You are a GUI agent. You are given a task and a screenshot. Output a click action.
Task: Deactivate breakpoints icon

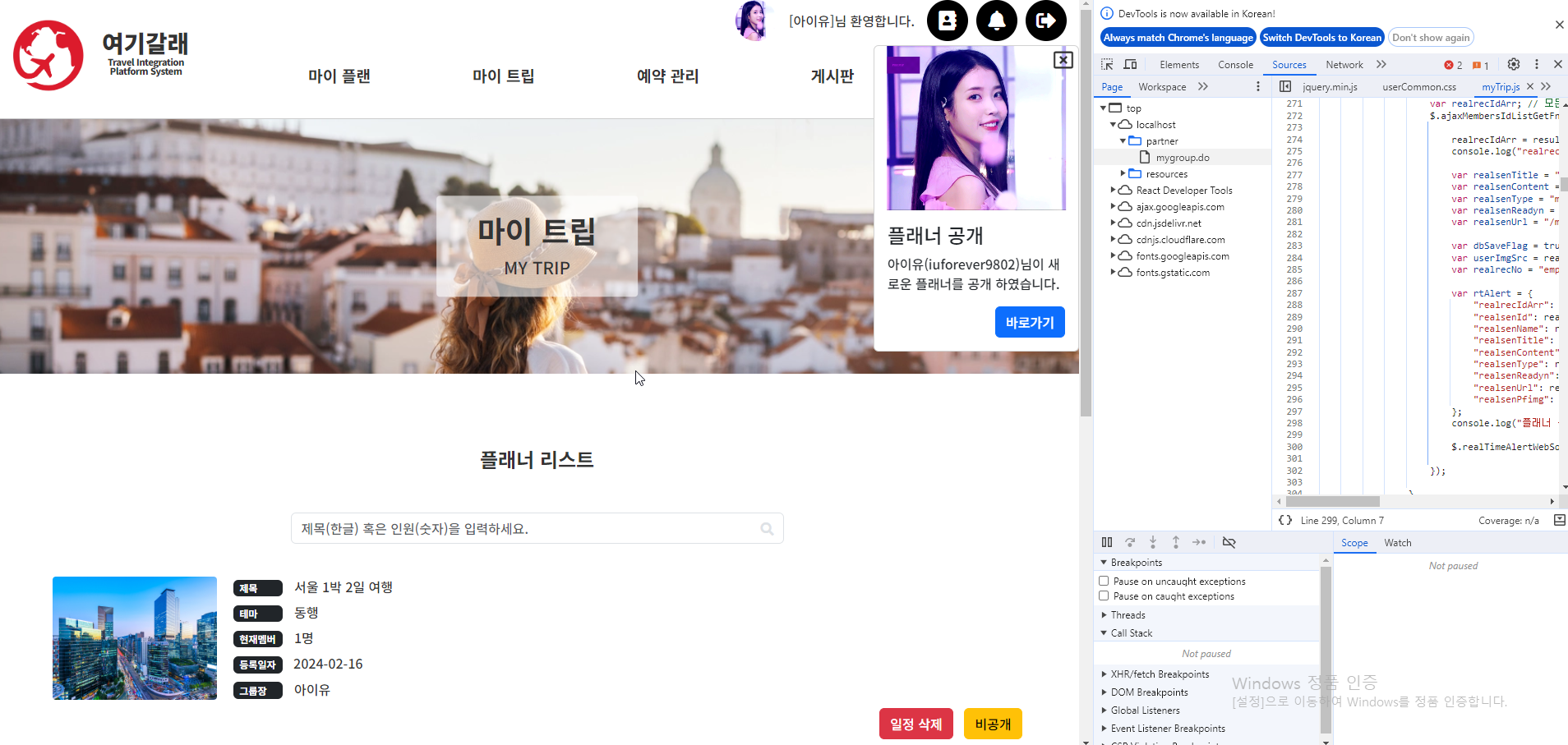(x=1229, y=542)
